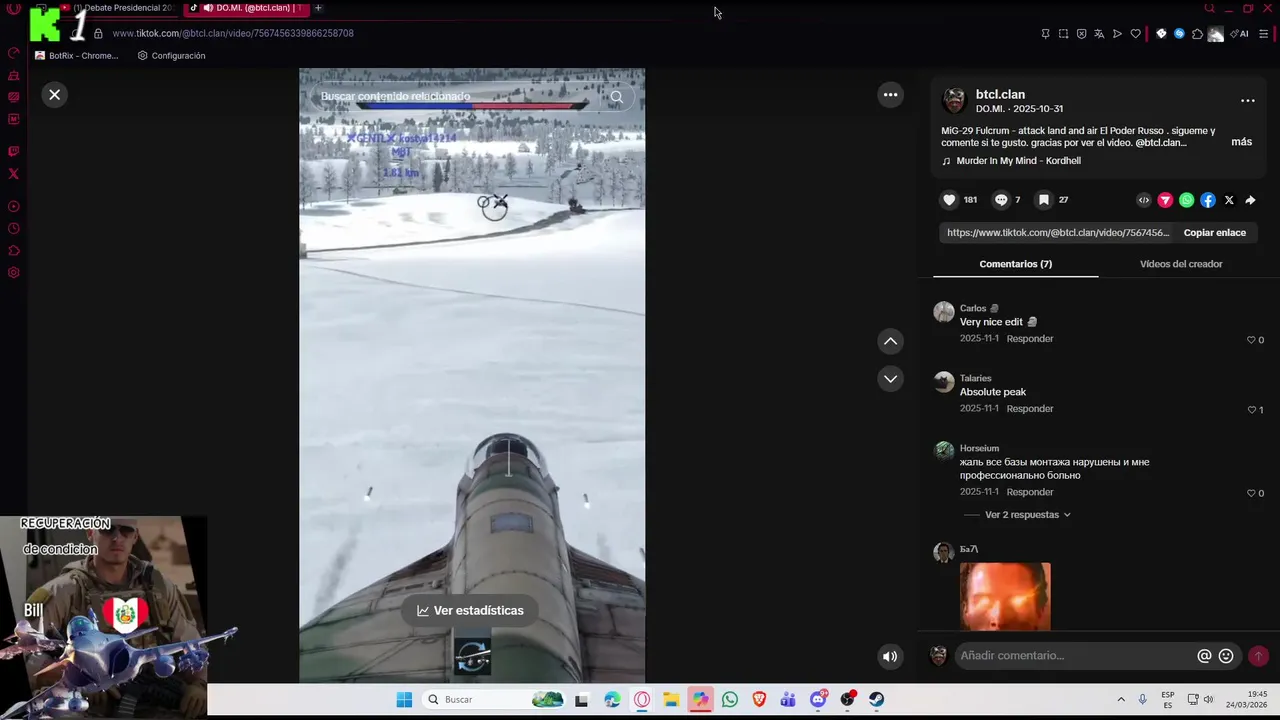Open the image in Ба7\ comment

pos(1005,597)
